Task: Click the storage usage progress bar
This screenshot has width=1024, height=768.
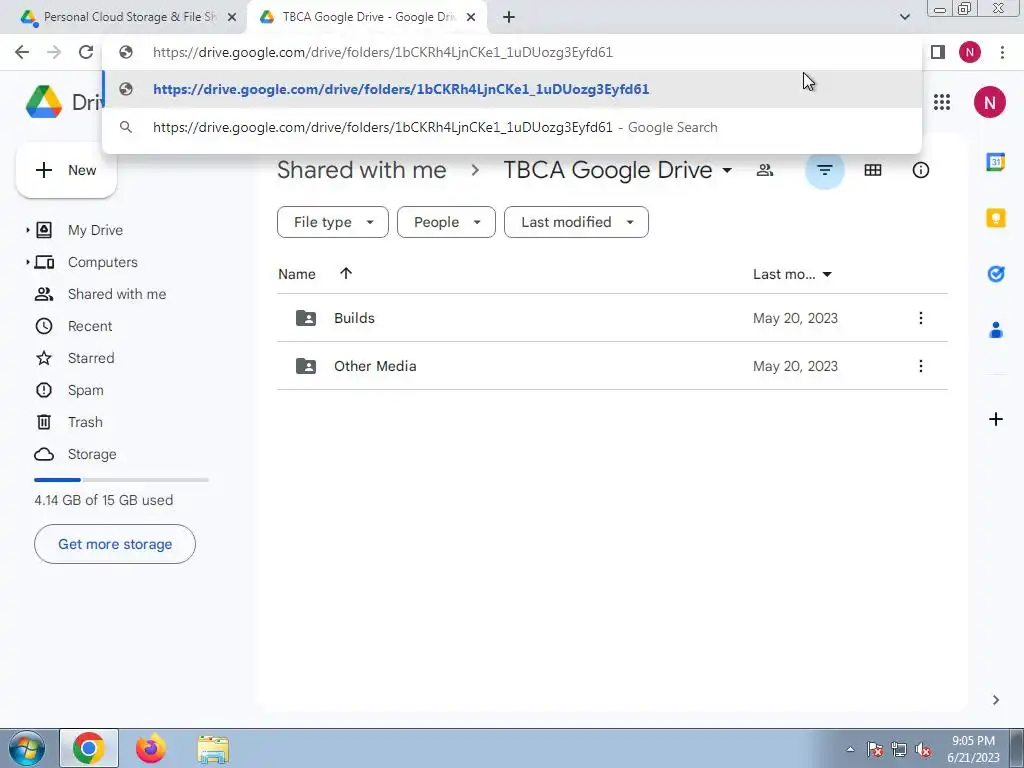Action: (x=121, y=480)
